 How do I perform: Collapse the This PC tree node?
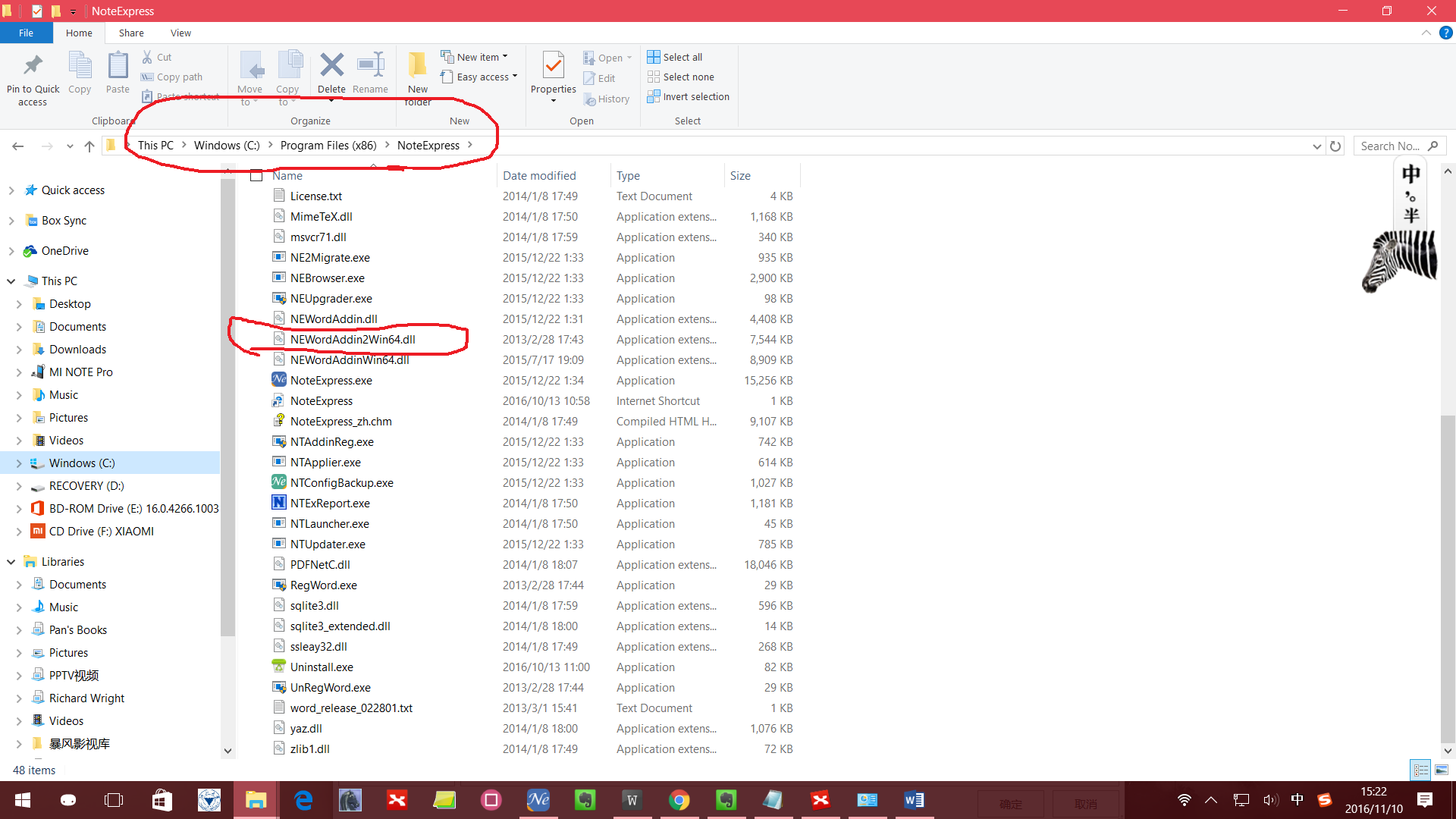tap(11, 281)
